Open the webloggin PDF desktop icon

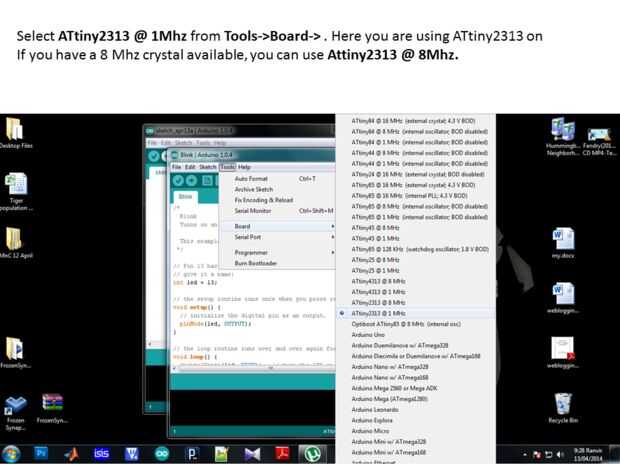(x=563, y=352)
